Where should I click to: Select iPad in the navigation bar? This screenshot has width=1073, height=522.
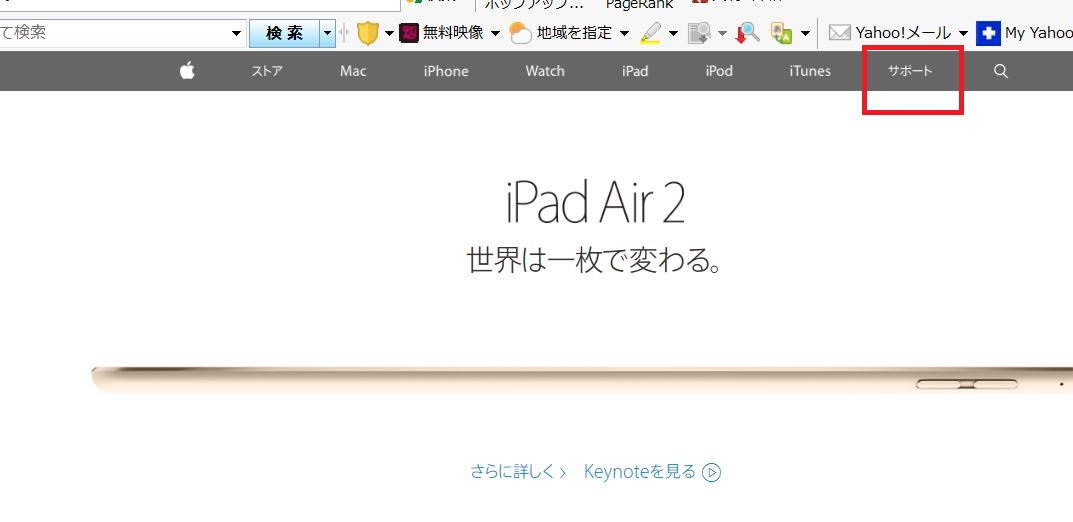pyautogui.click(x=635, y=70)
